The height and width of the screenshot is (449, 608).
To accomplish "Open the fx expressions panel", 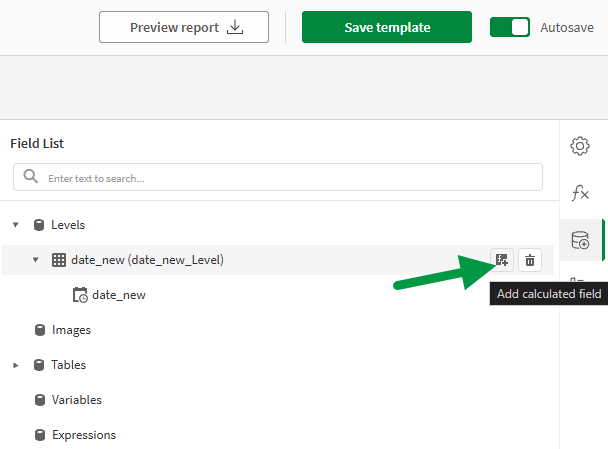I will pyautogui.click(x=580, y=193).
